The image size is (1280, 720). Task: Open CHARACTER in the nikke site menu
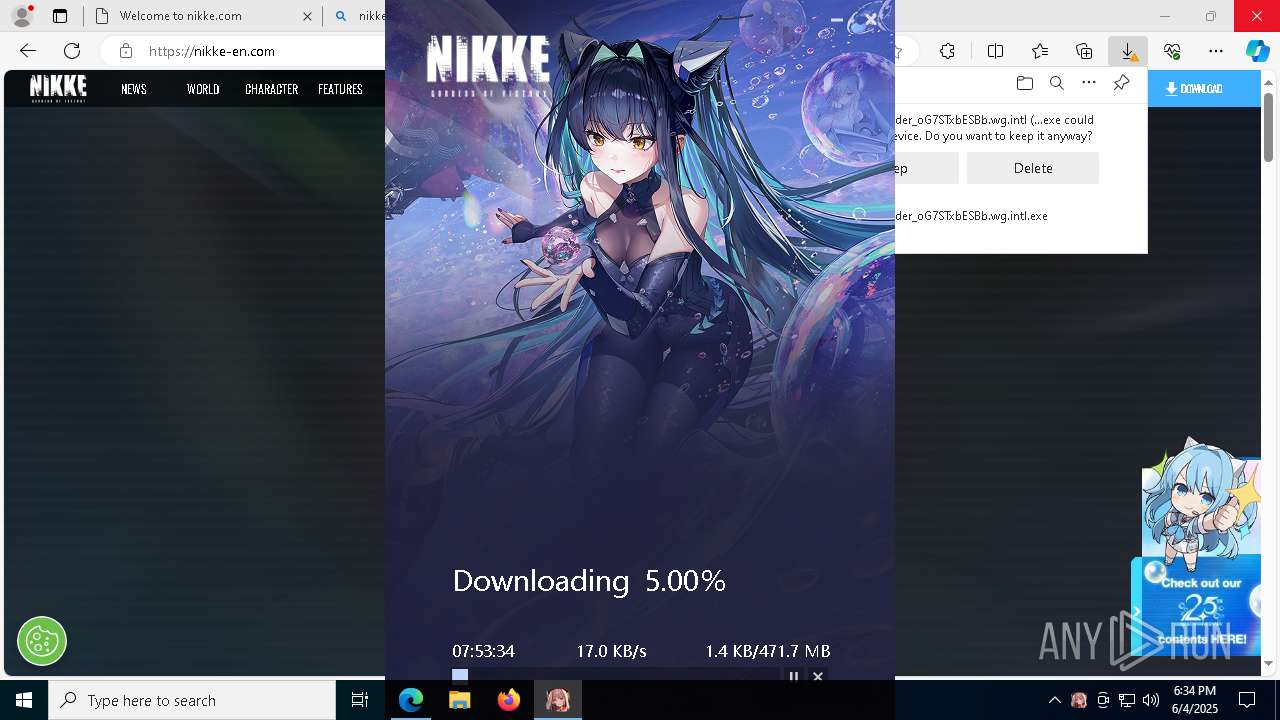click(x=272, y=89)
